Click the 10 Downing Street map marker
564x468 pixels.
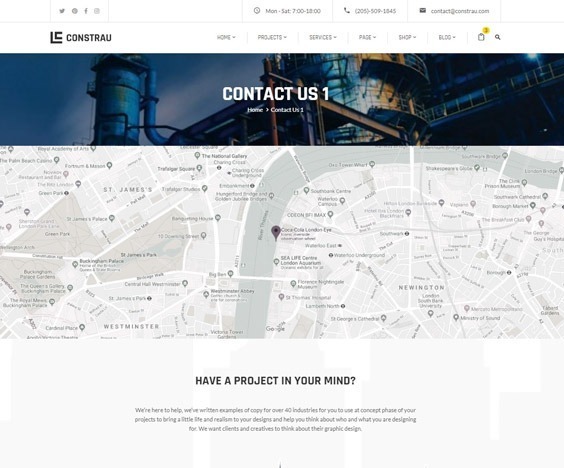point(204,236)
